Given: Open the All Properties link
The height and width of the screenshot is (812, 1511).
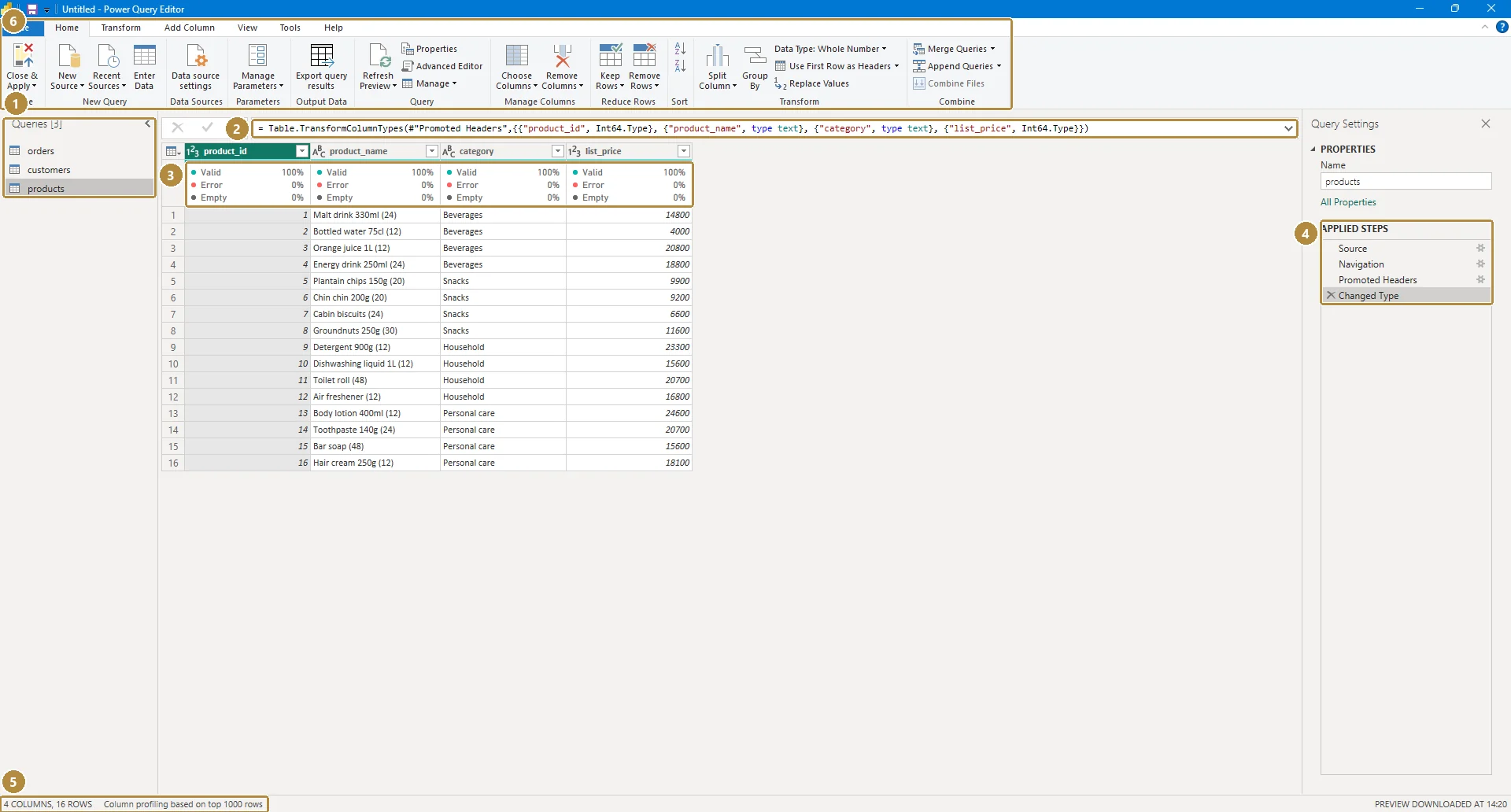Looking at the screenshot, I should (x=1348, y=202).
